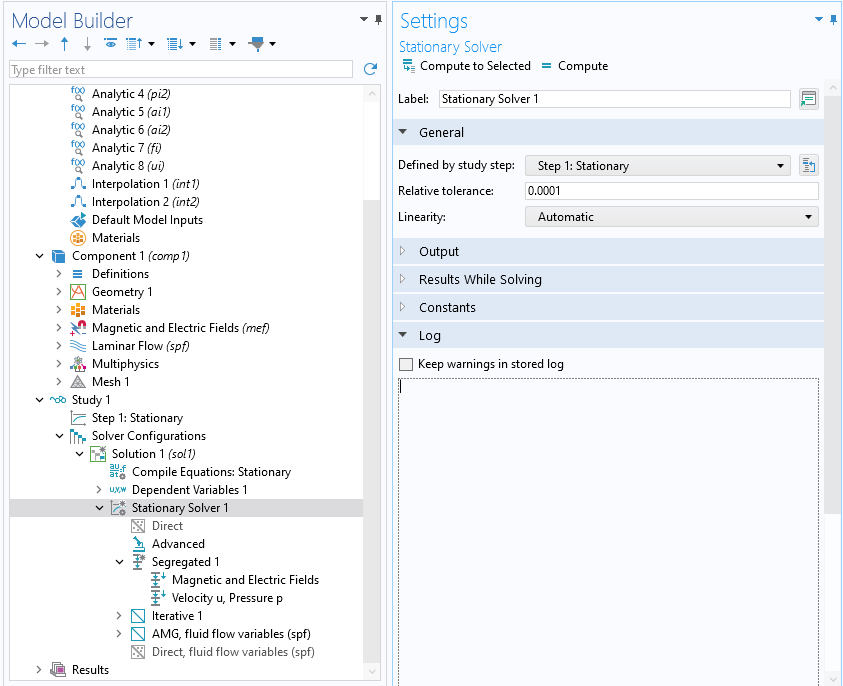
Task: Select the Step 1: Stationary tree node
Action: click(137, 418)
